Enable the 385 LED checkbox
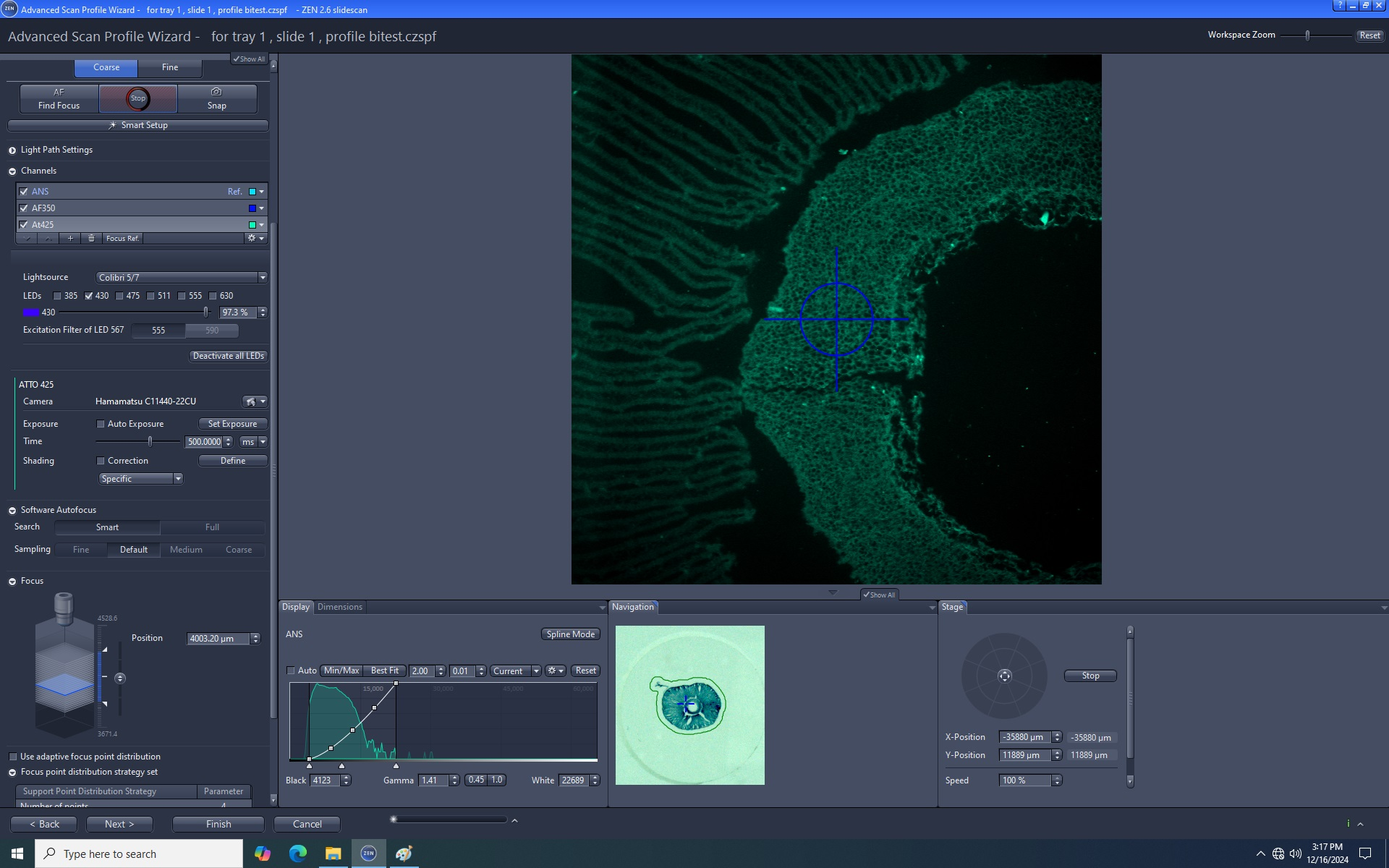Image resolution: width=1389 pixels, height=868 pixels. click(57, 296)
